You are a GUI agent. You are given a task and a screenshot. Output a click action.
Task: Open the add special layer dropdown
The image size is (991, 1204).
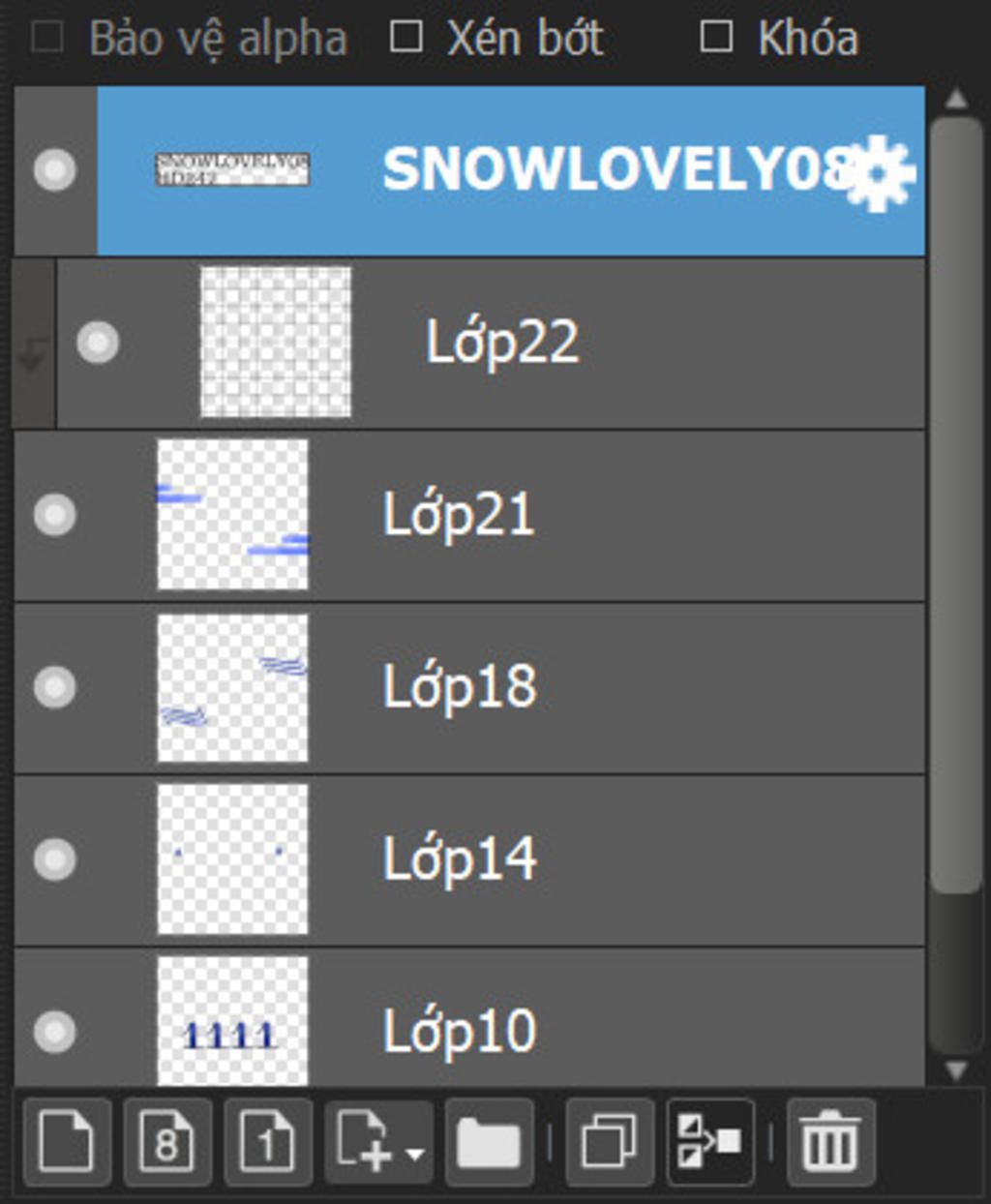379,1143
